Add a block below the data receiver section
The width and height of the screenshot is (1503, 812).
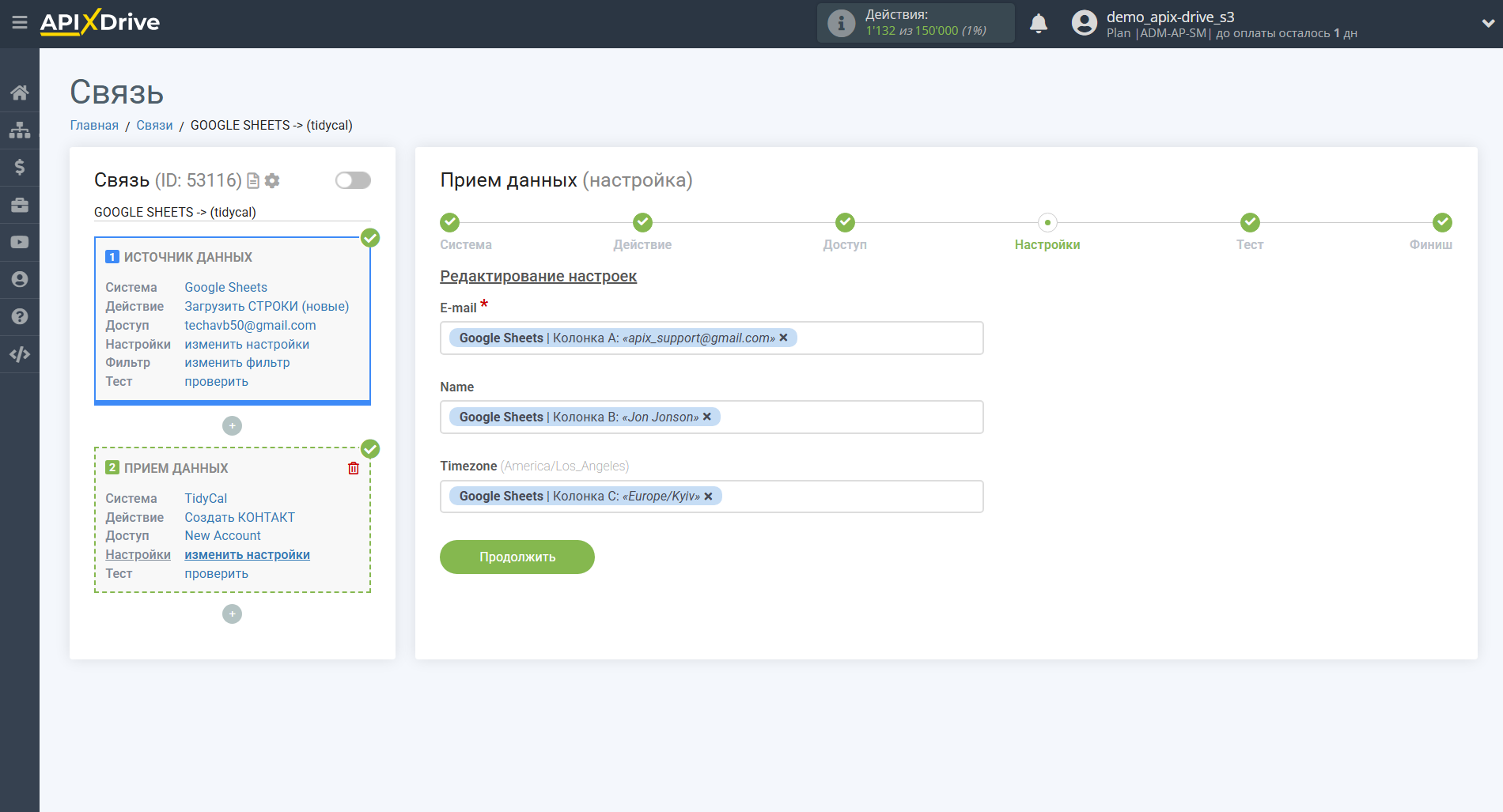[232, 614]
